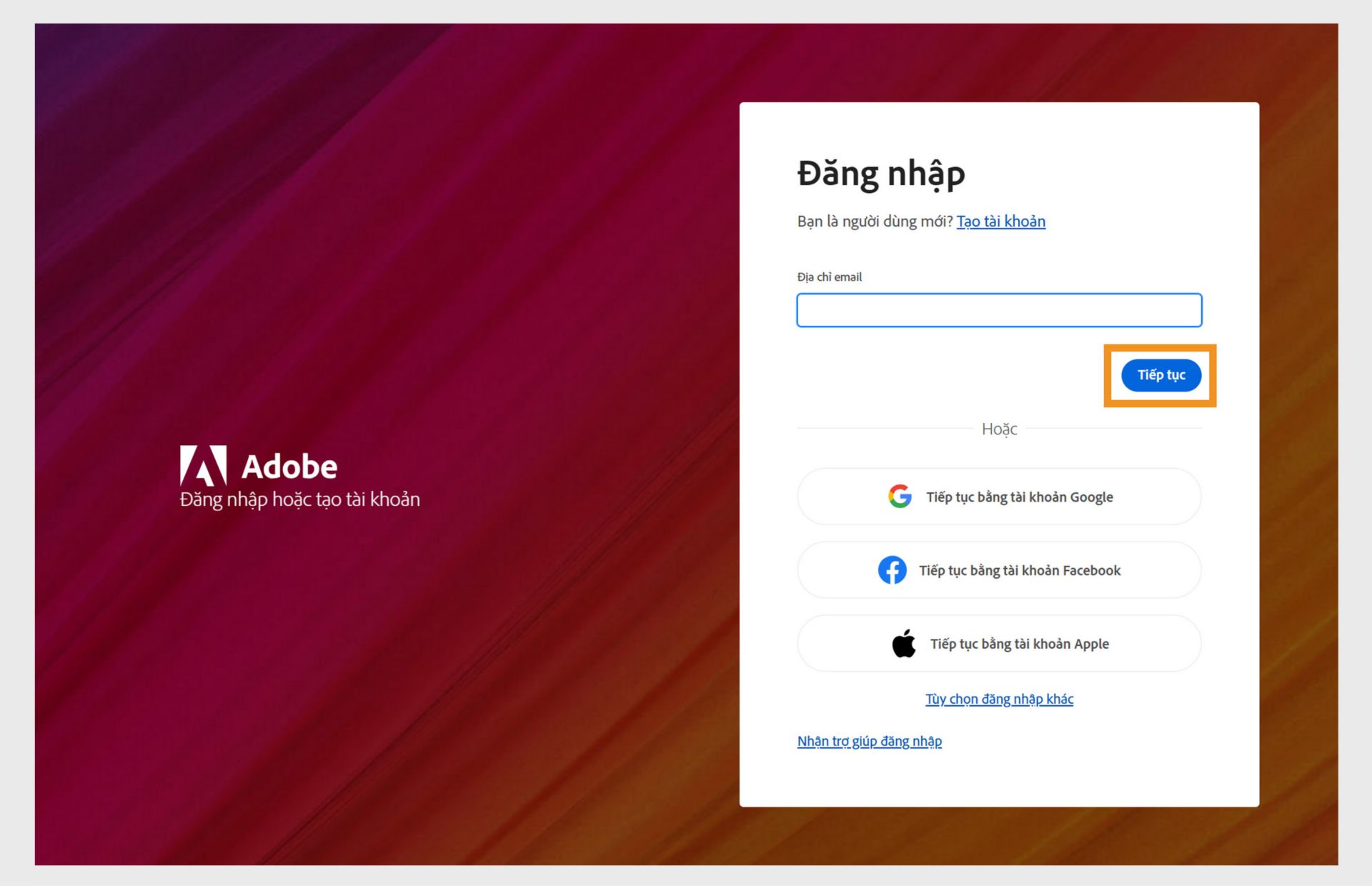This screenshot has height=886, width=1372.
Task: Click the 'Hoặc' divider text
Action: pyautogui.click(x=999, y=429)
